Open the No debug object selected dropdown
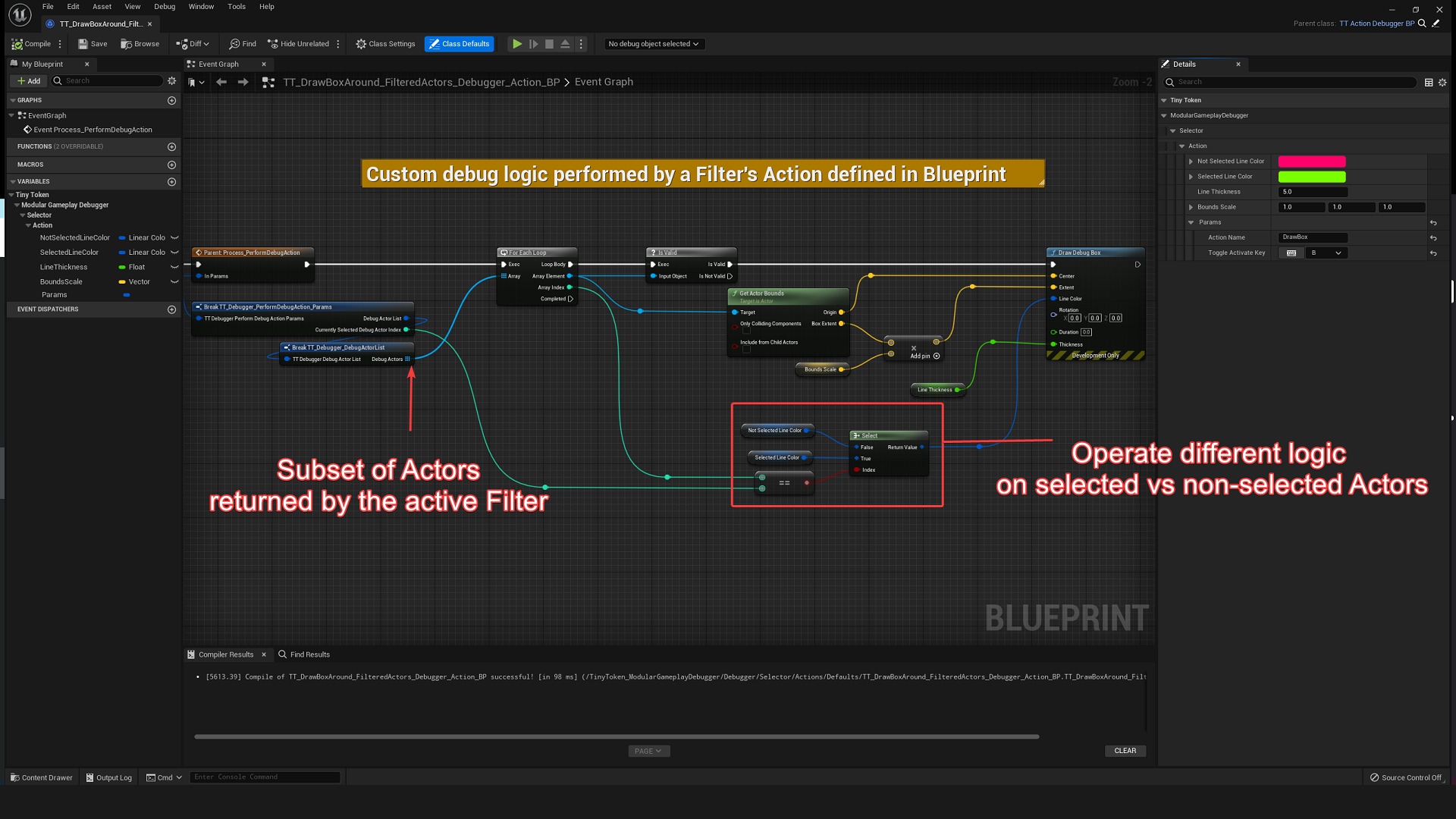This screenshot has width=1456, height=819. point(652,43)
